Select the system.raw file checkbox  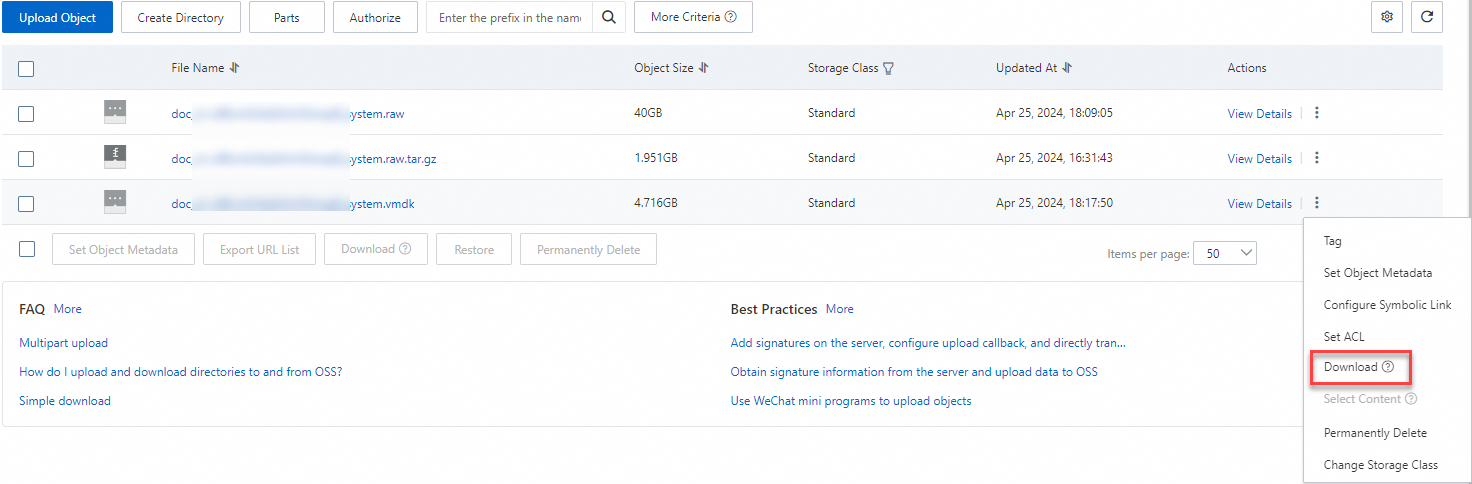point(26,114)
